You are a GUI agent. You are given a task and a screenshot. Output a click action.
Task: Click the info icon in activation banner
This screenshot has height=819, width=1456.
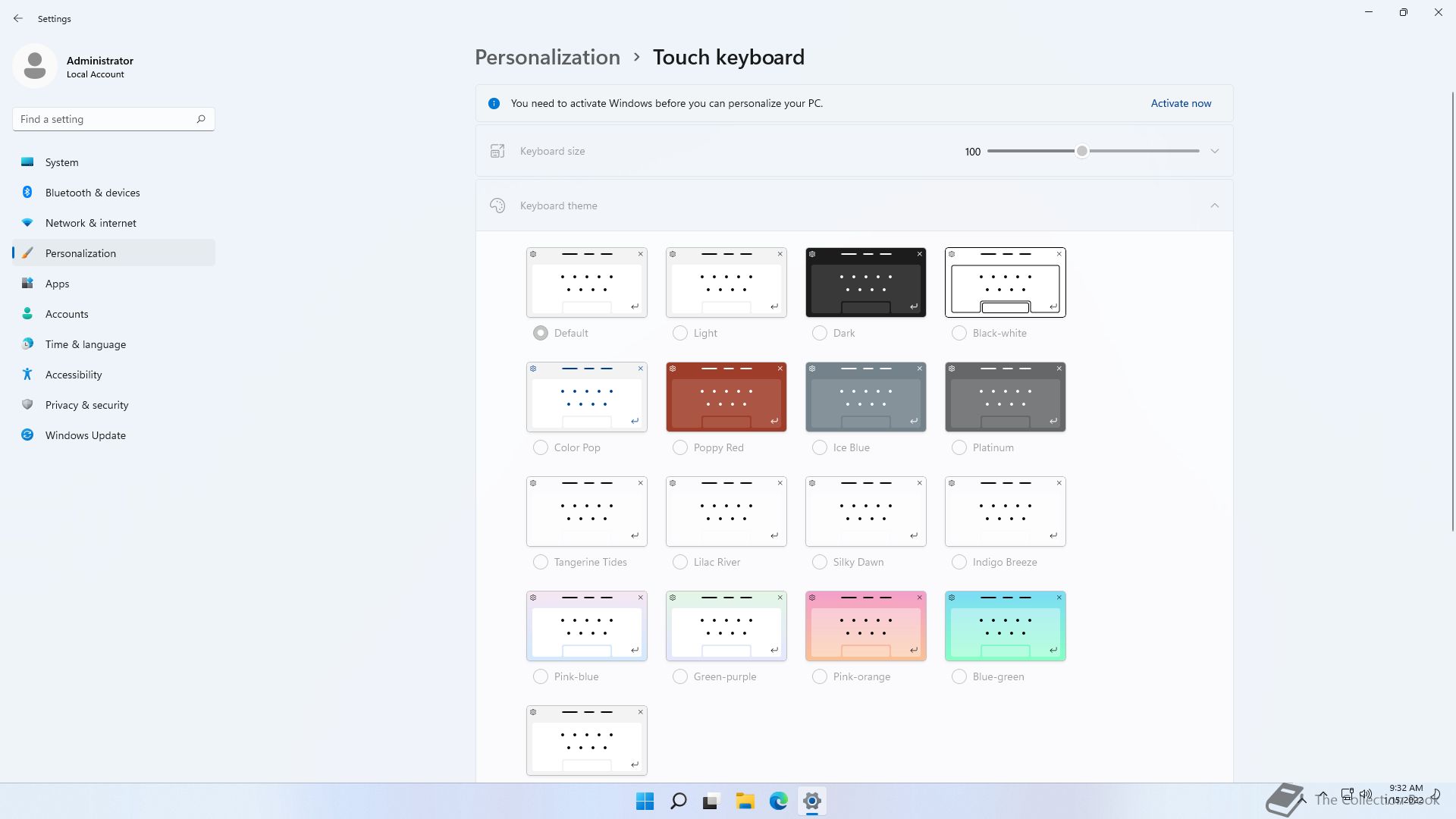(x=494, y=104)
